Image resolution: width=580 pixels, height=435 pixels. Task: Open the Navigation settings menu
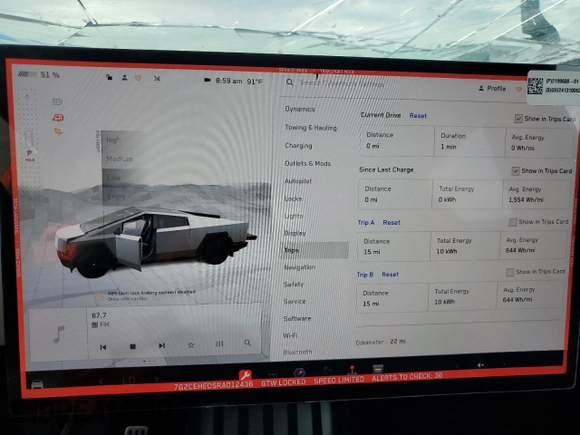coord(300,267)
